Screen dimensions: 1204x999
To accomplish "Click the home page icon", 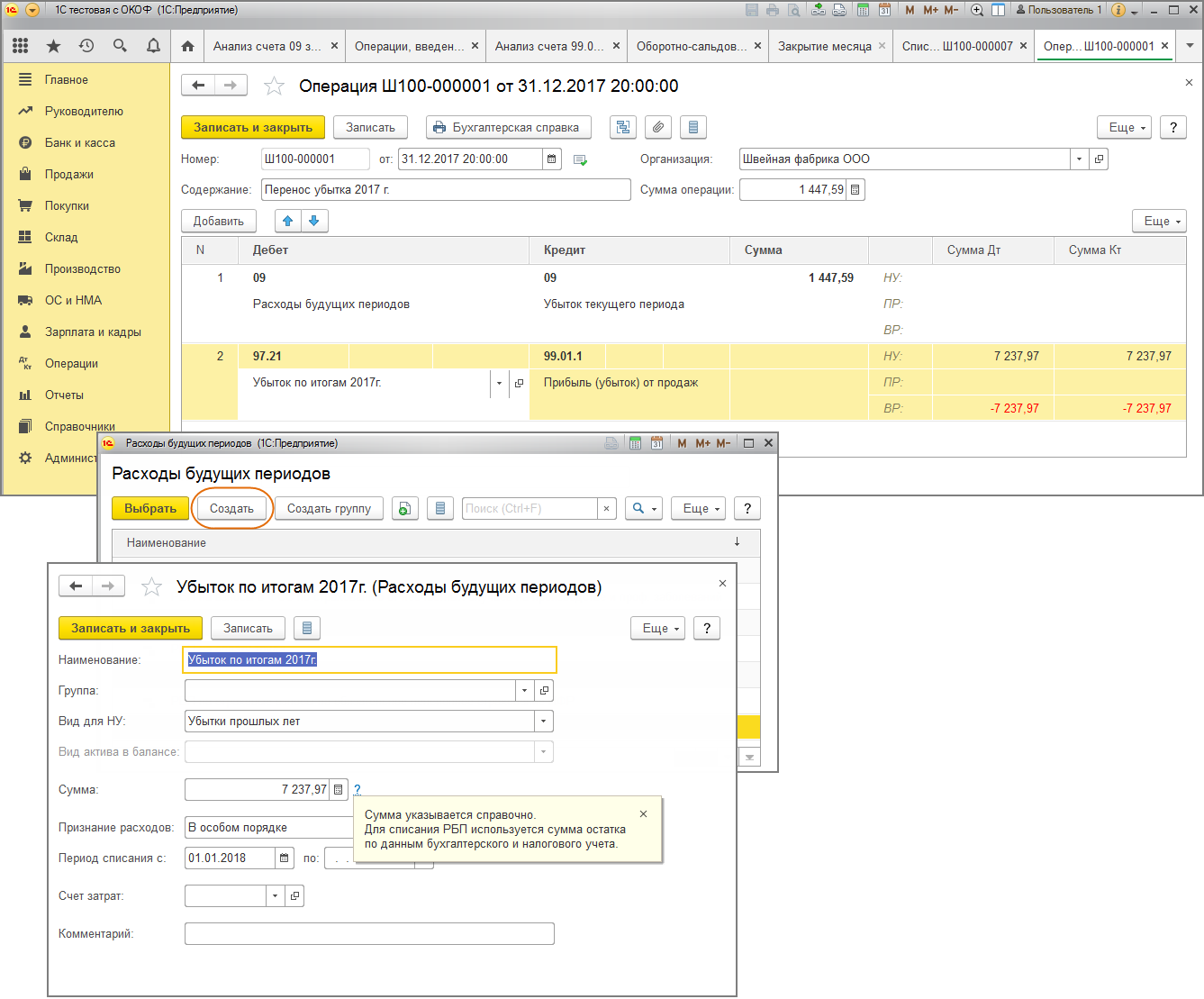I will coord(187,46).
